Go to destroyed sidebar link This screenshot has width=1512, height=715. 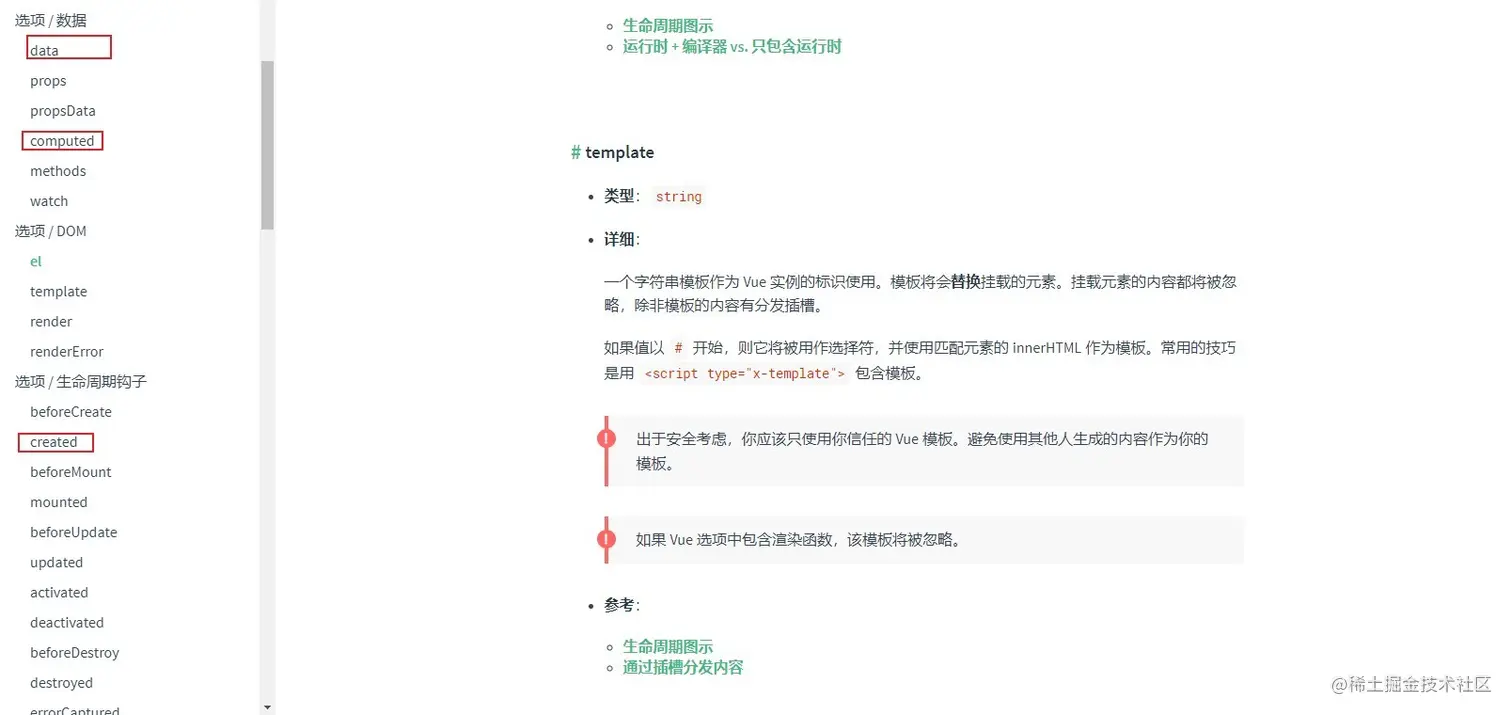click(61, 682)
